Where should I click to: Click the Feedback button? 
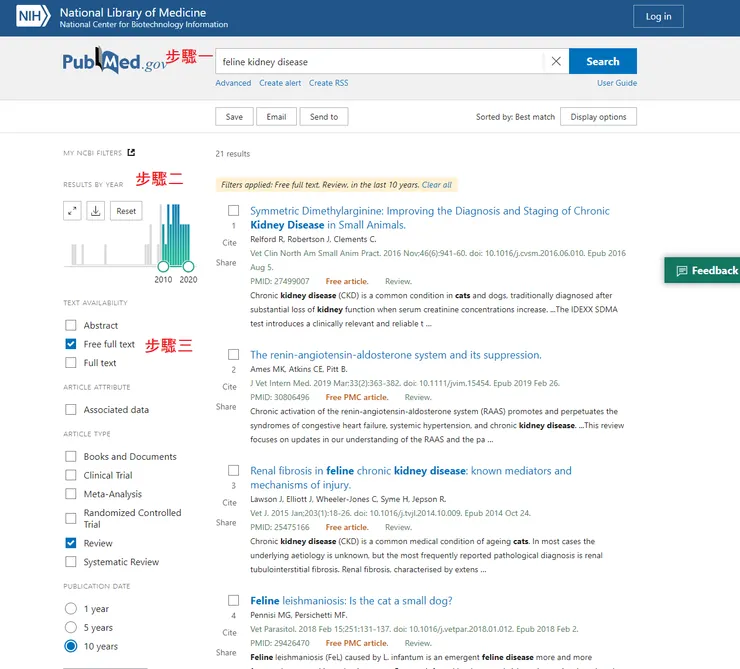(702, 270)
